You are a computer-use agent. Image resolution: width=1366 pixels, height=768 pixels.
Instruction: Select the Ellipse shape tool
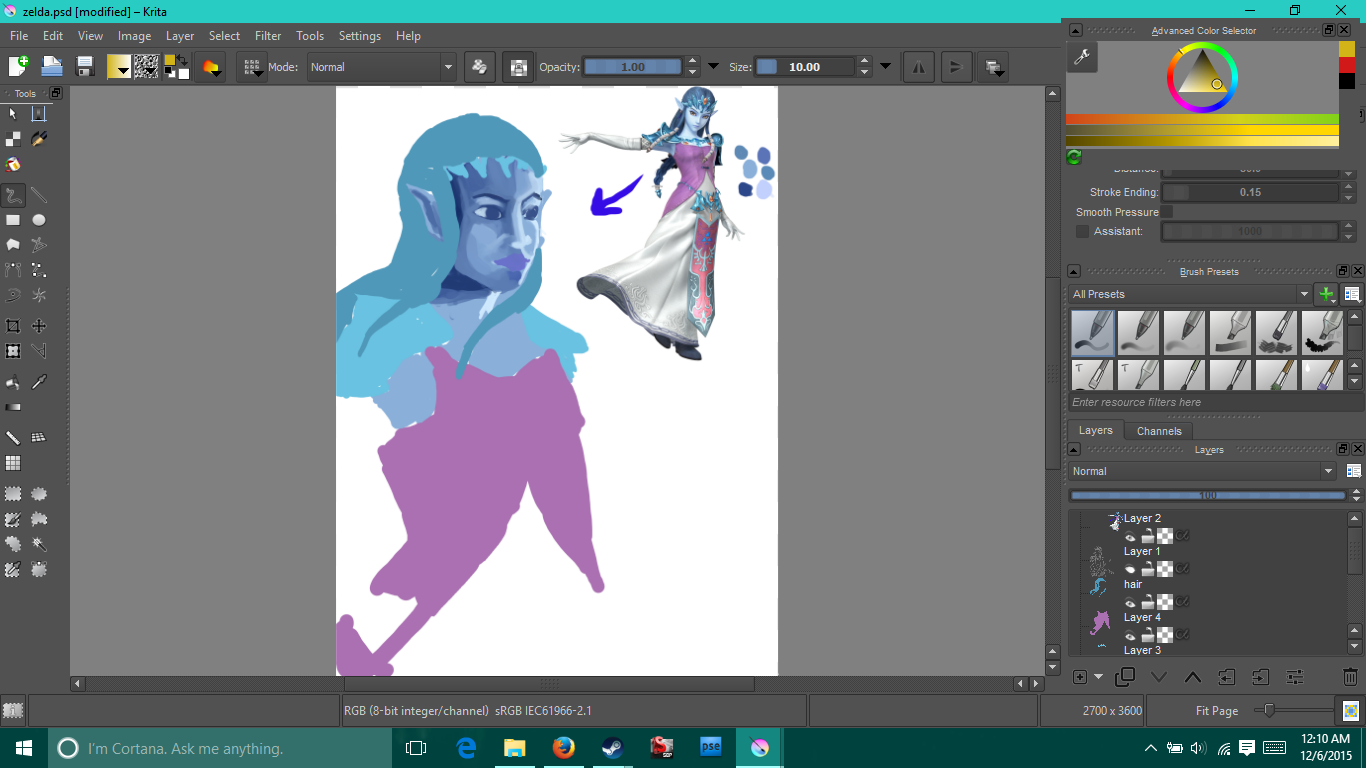coord(39,220)
